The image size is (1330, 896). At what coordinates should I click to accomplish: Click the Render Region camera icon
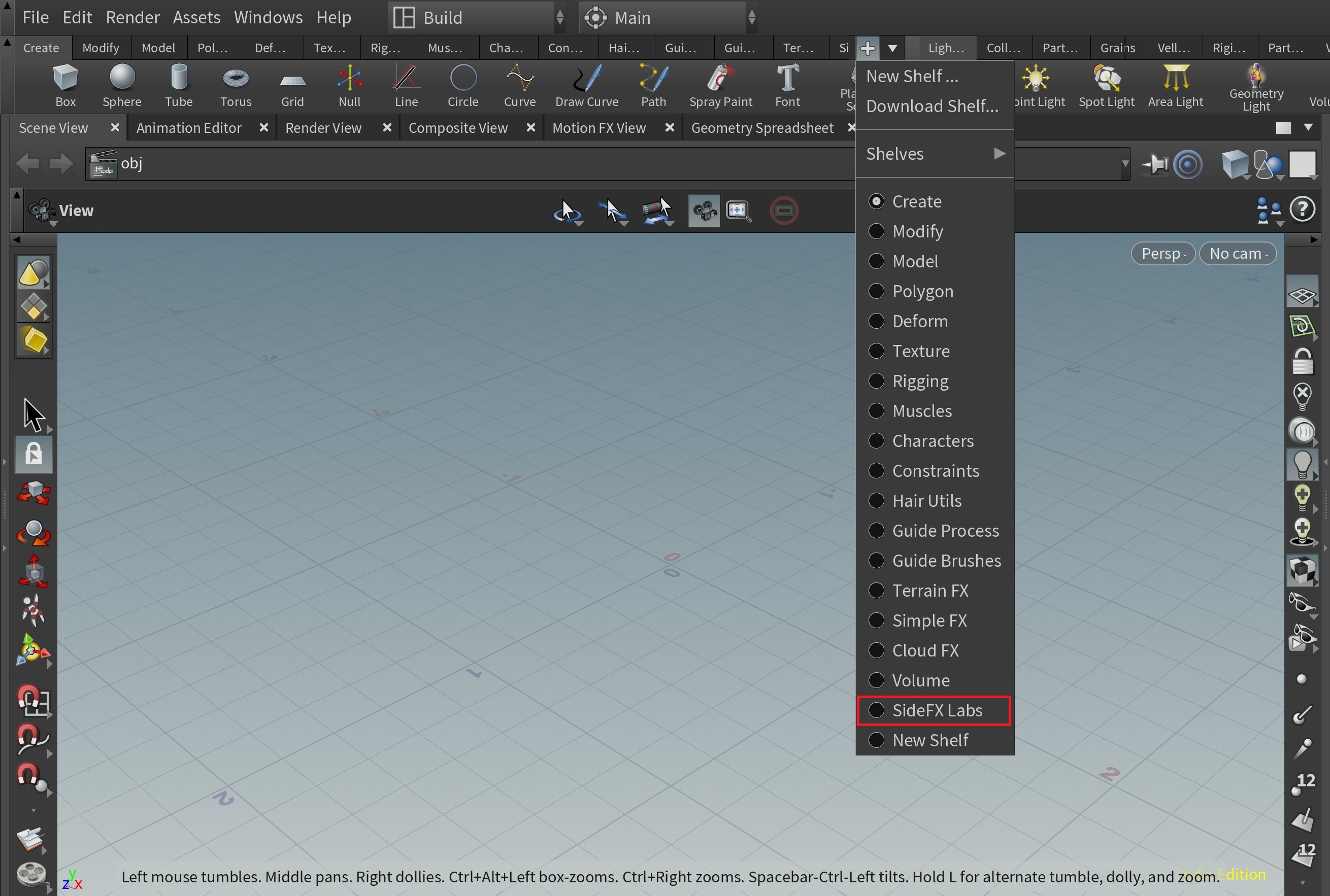[x=704, y=210]
